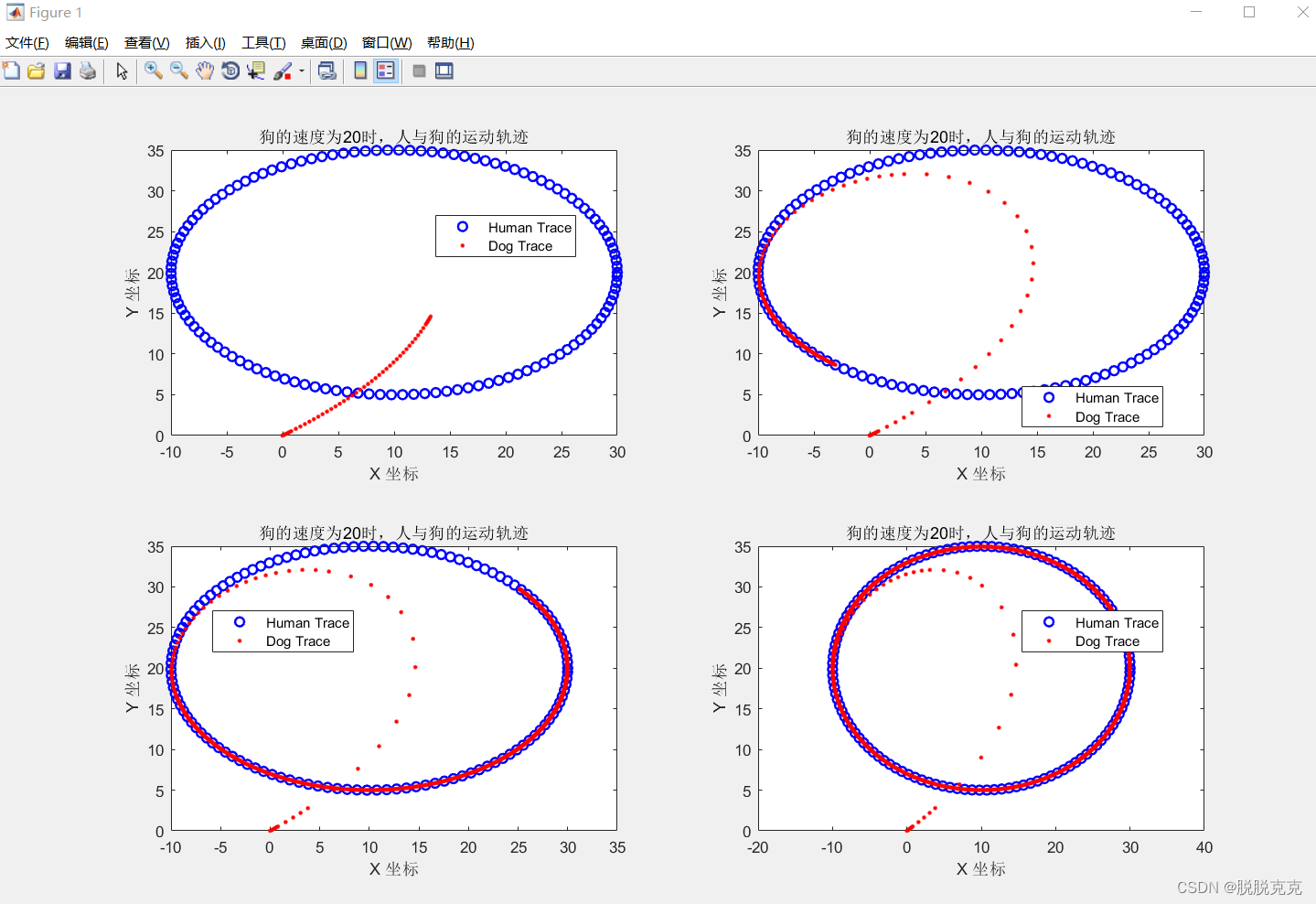Insert a colorbar using the toolbar icon
1316x904 pixels.
tap(360, 70)
